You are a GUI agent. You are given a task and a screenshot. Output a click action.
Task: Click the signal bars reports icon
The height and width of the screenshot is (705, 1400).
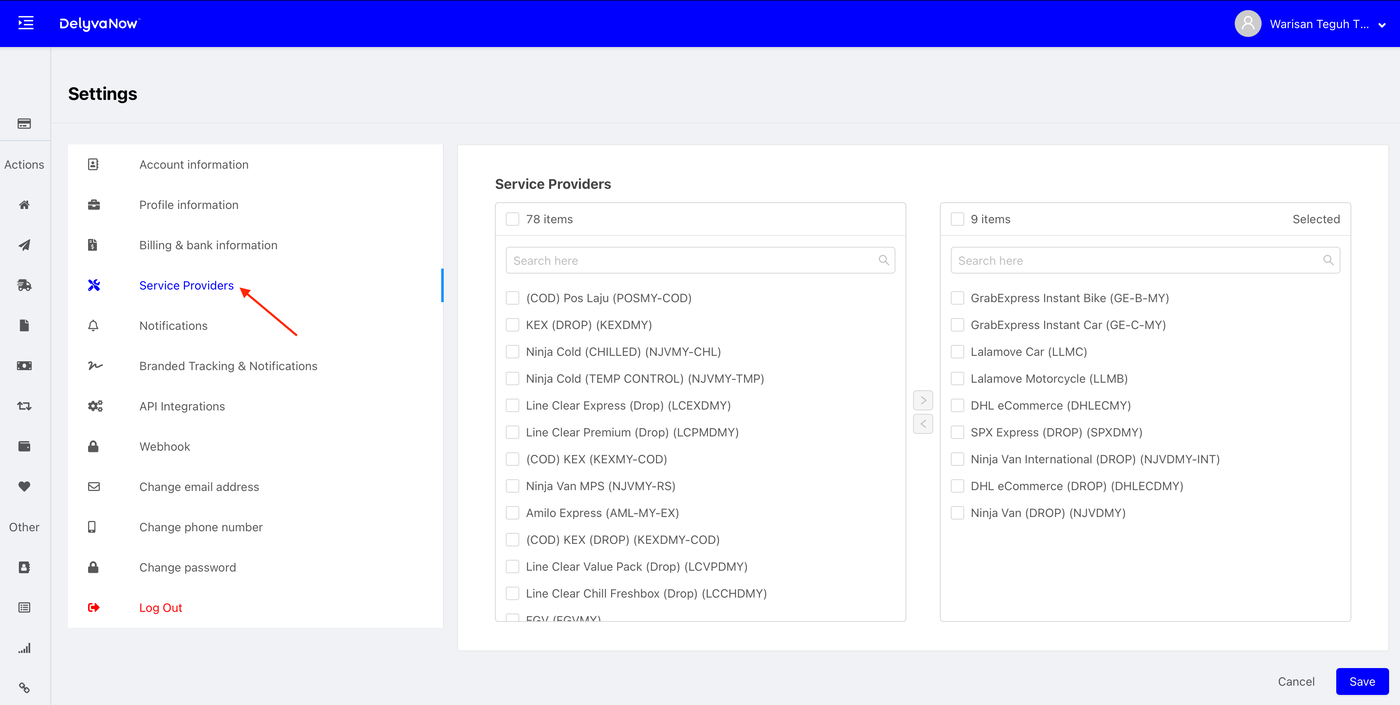[x=24, y=648]
